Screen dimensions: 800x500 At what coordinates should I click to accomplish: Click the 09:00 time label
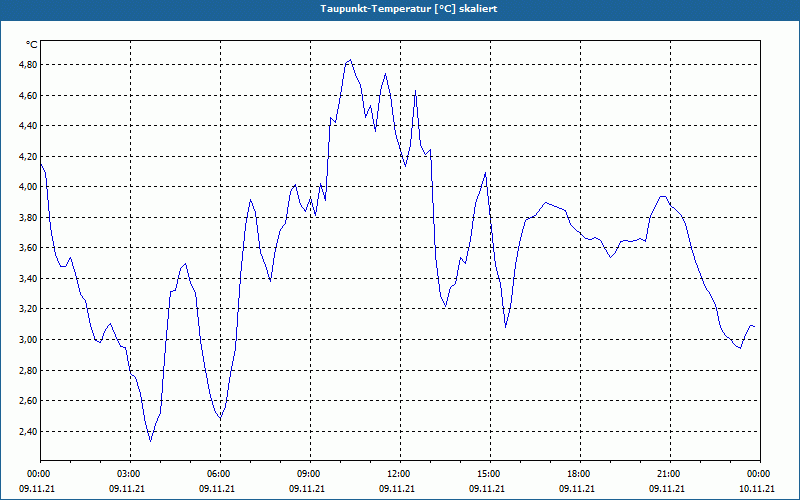click(x=310, y=474)
